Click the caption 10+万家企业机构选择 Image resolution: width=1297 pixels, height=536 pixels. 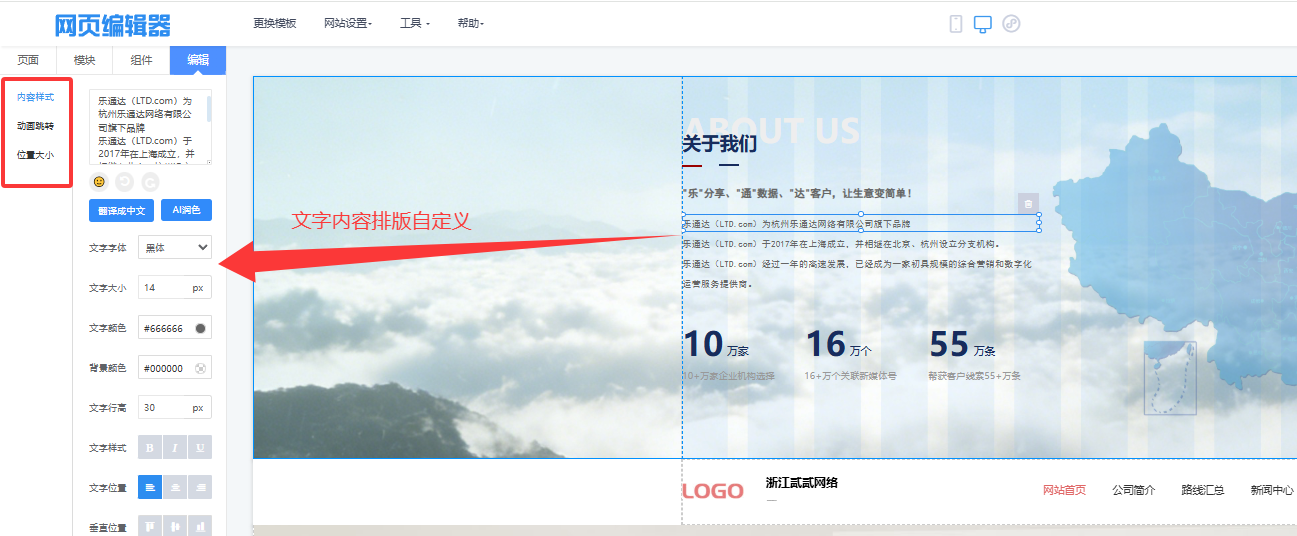click(729, 376)
